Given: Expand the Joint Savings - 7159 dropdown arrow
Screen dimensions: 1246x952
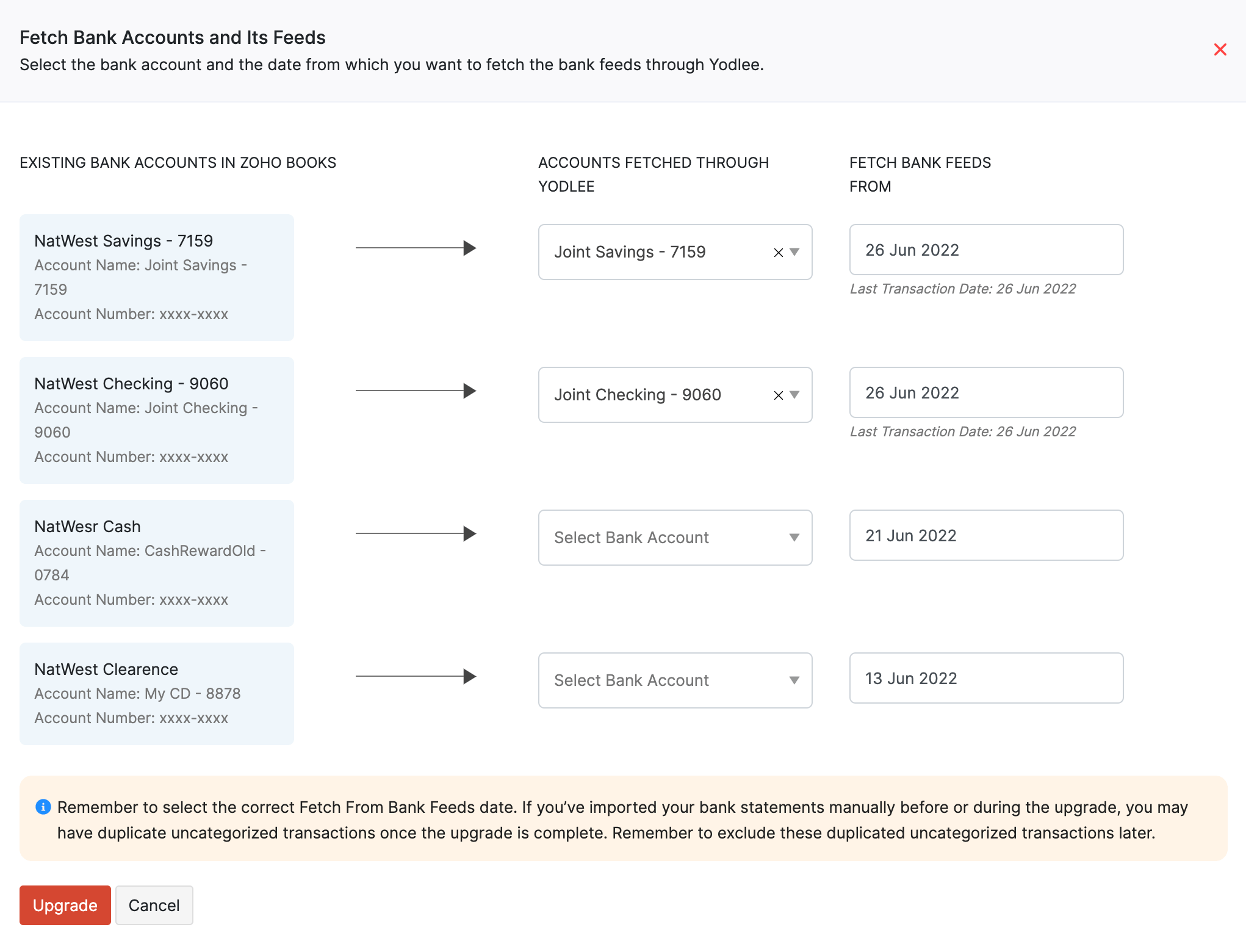Looking at the screenshot, I should (794, 252).
